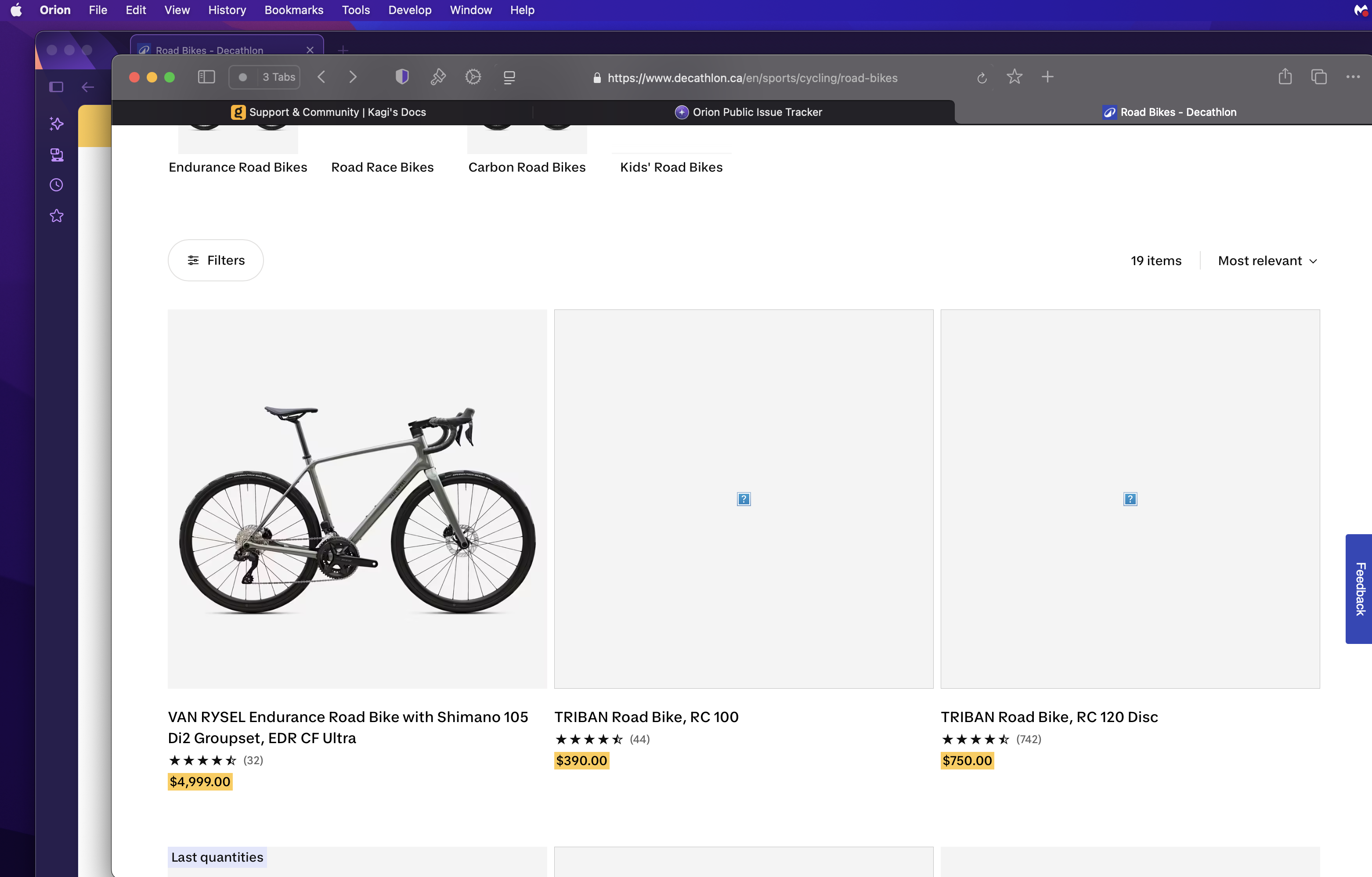The height and width of the screenshot is (877, 1372).
Task: Click the Apple menu icon
Action: click(16, 10)
